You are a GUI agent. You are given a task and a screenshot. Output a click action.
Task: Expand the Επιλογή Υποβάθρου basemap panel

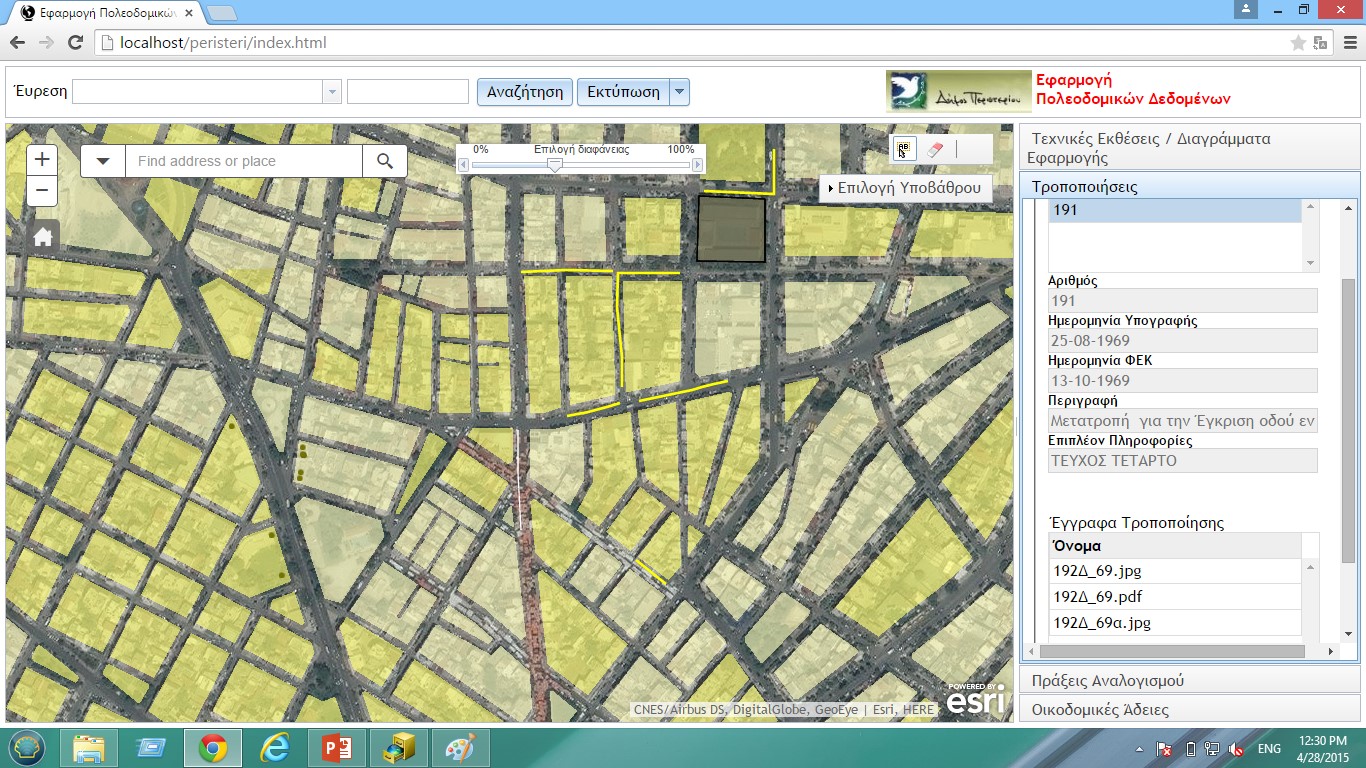pos(906,188)
